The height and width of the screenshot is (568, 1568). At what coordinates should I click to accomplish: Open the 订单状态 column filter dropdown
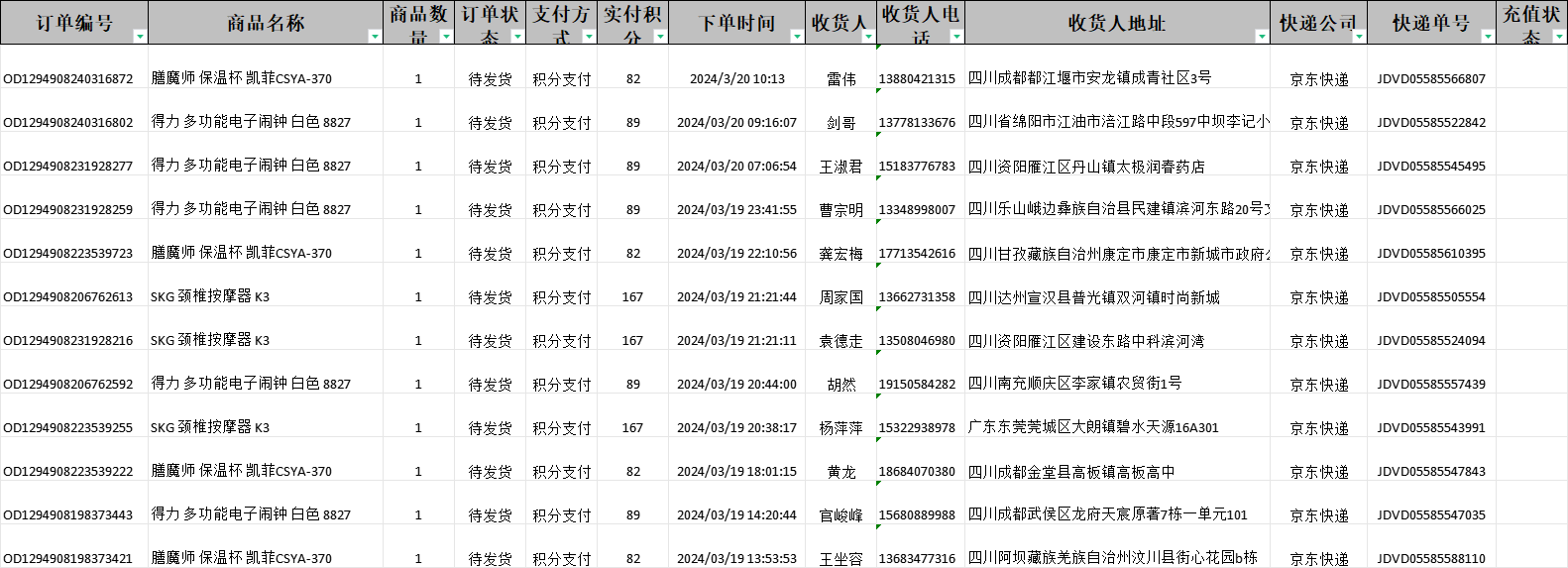pos(517,37)
